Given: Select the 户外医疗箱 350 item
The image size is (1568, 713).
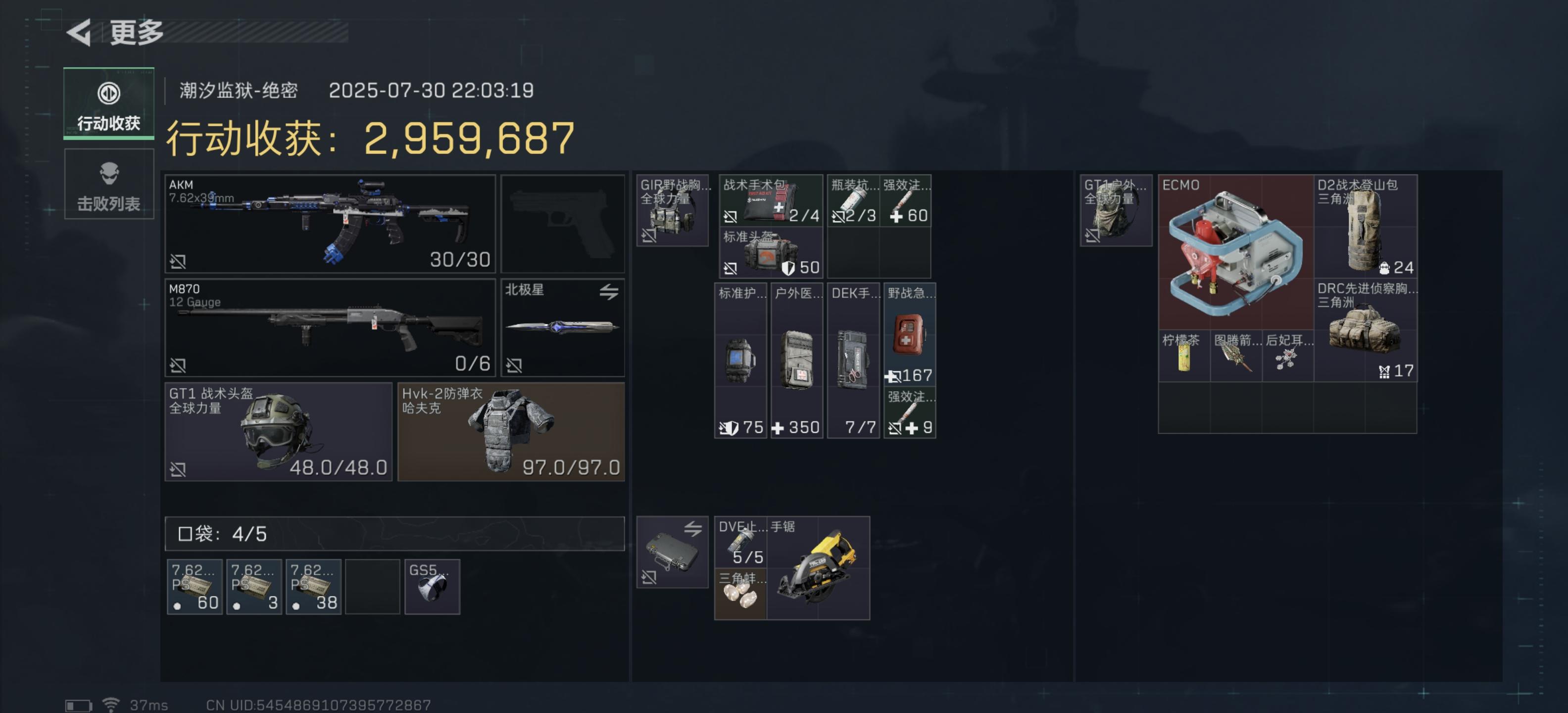Looking at the screenshot, I should coord(797,360).
